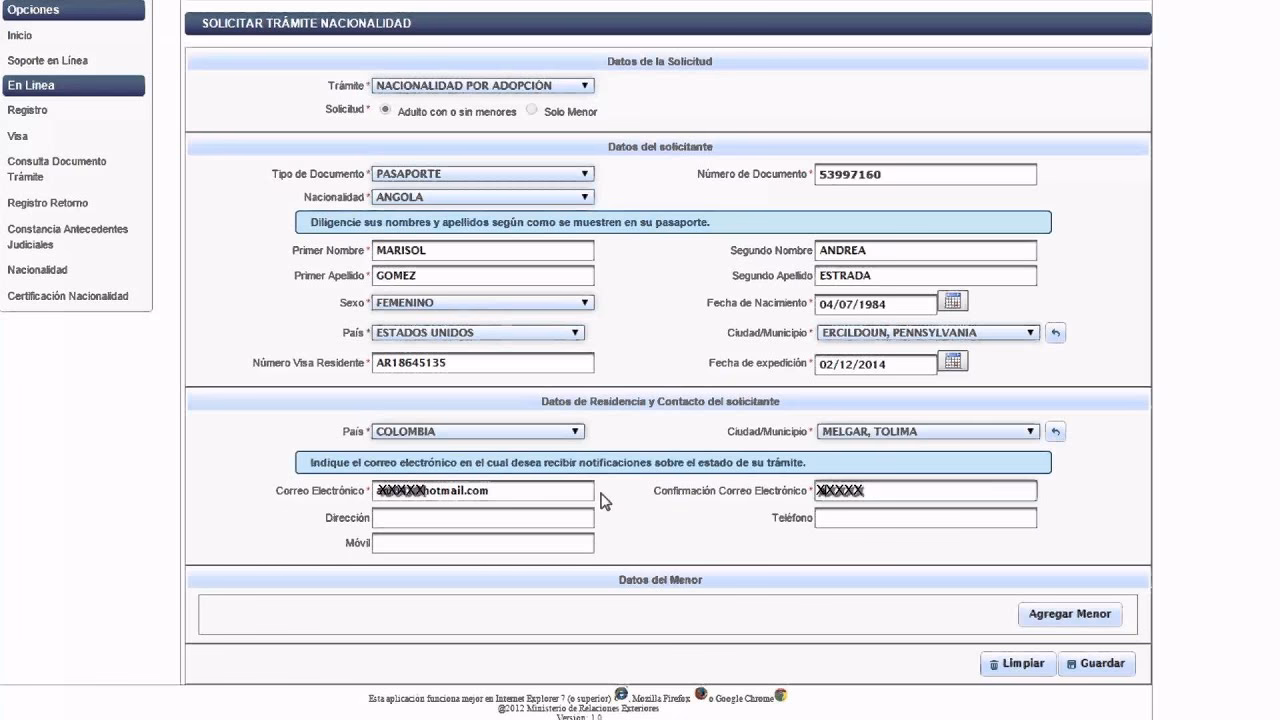
Task: Open the Tipo de Documento dropdown
Action: point(483,174)
